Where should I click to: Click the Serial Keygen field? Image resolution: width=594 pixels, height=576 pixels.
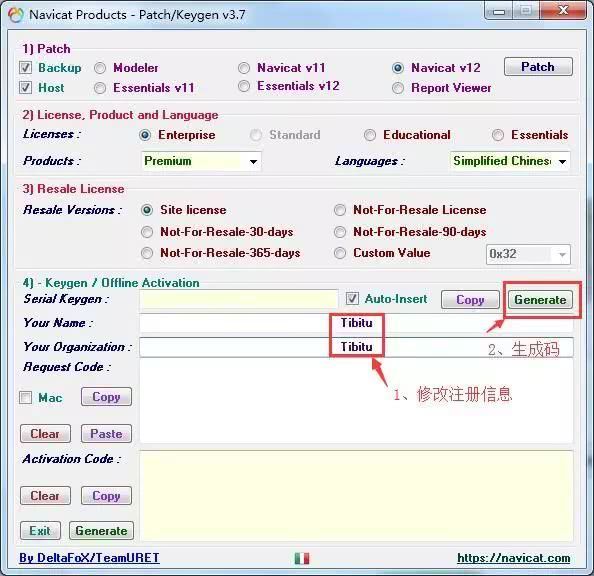tap(239, 299)
